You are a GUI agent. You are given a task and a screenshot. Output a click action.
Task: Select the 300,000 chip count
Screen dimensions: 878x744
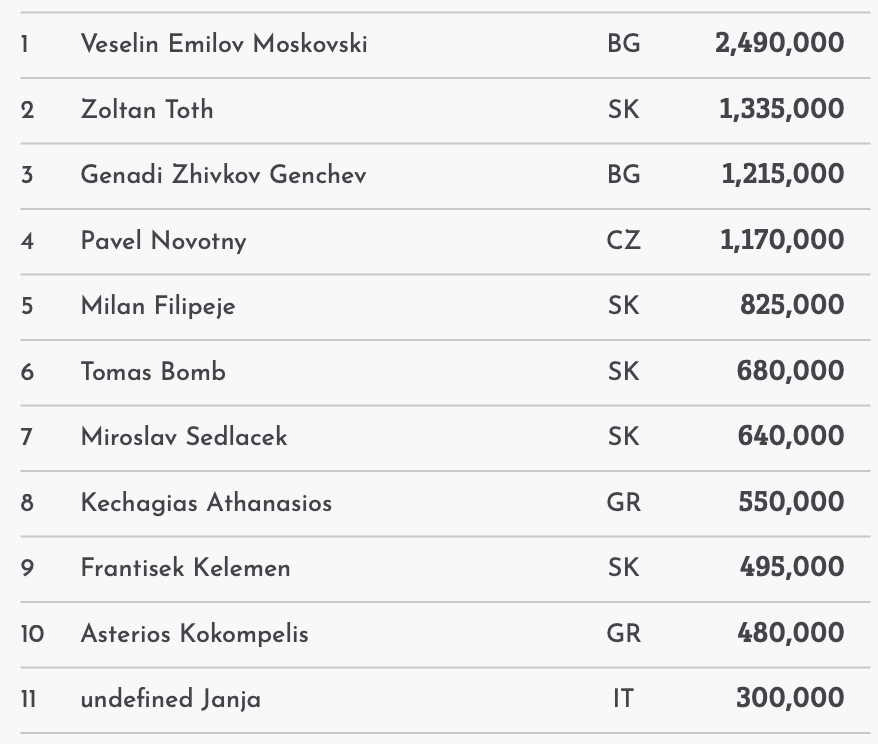coord(790,699)
